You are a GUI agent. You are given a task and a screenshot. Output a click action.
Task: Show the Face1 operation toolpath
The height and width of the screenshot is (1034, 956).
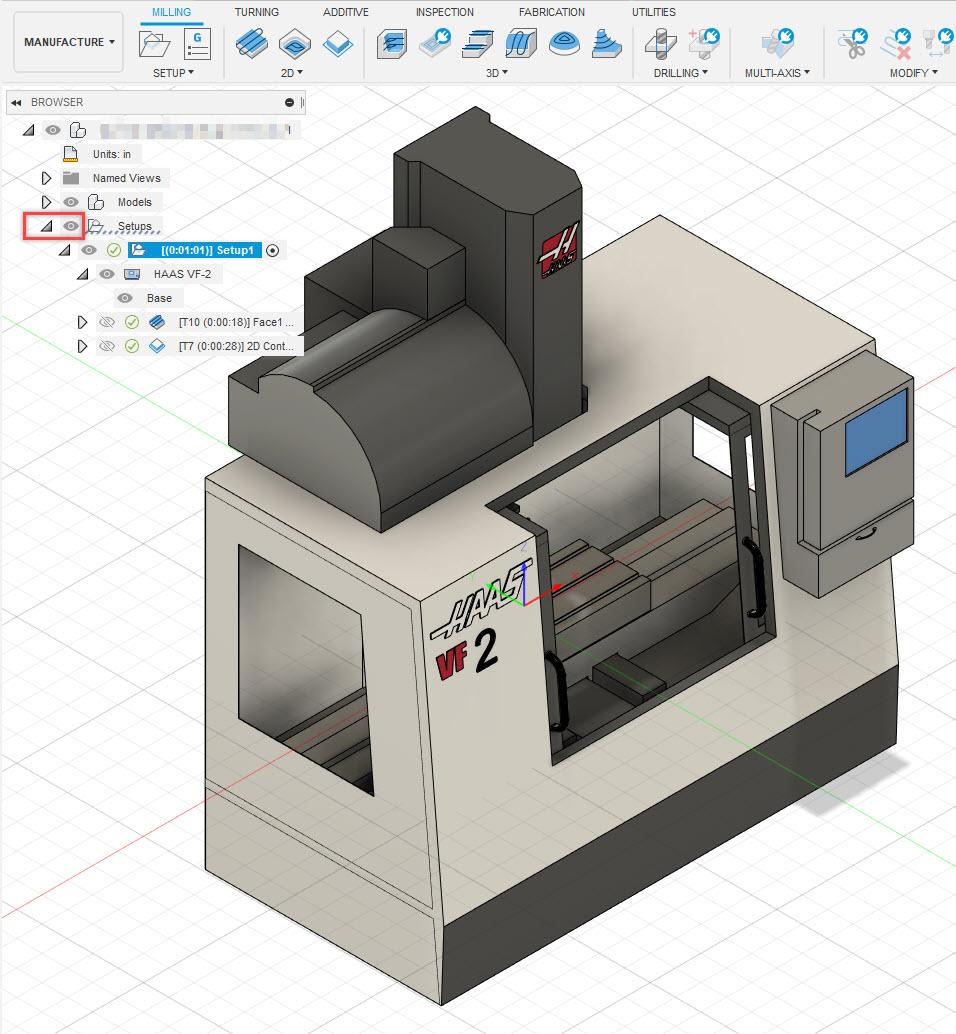click(107, 322)
